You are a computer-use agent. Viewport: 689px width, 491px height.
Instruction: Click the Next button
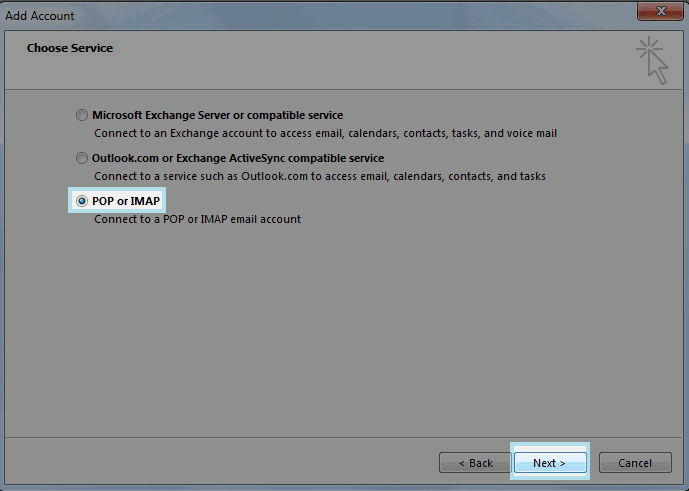pos(549,463)
